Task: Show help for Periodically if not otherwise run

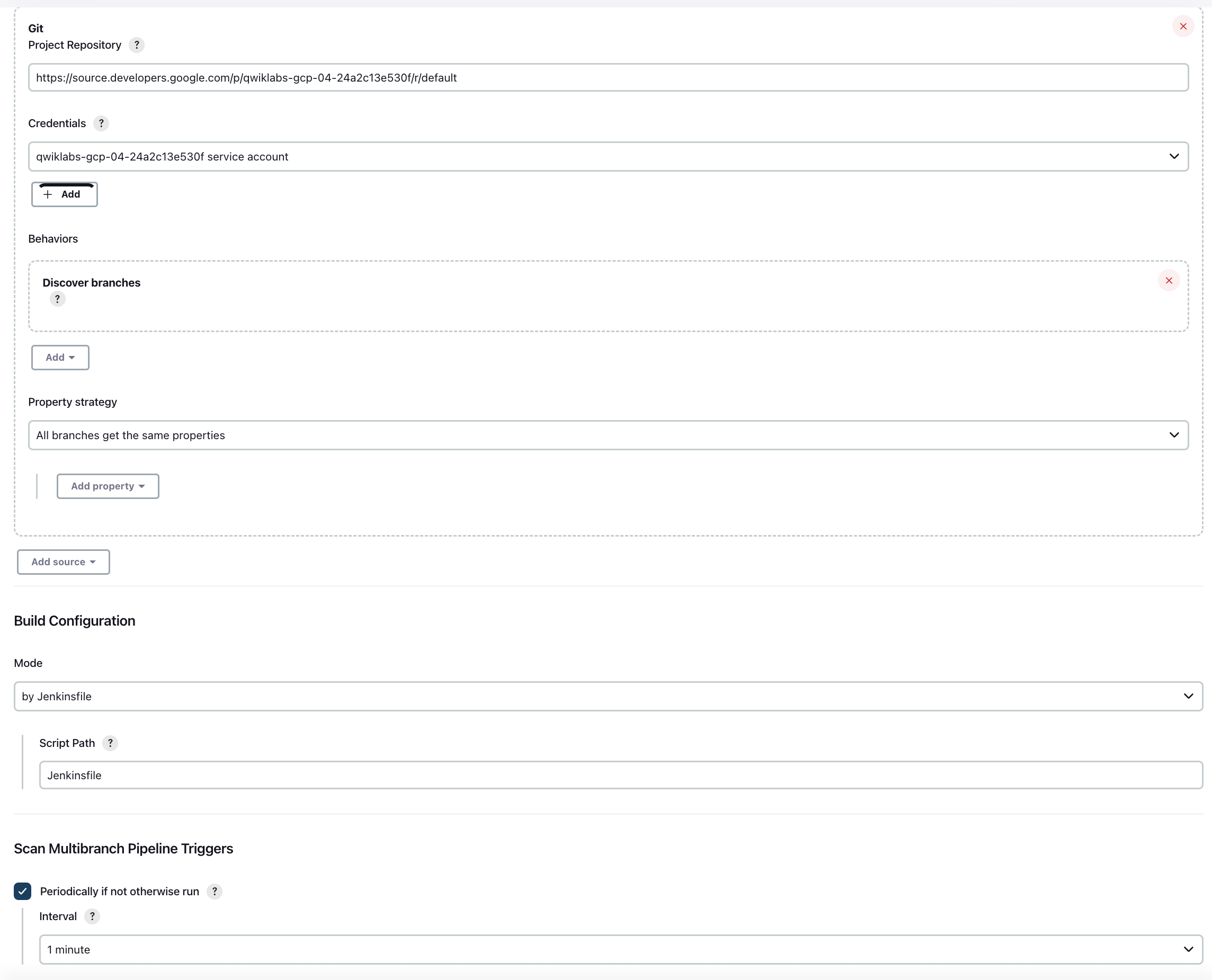Action: pos(214,892)
